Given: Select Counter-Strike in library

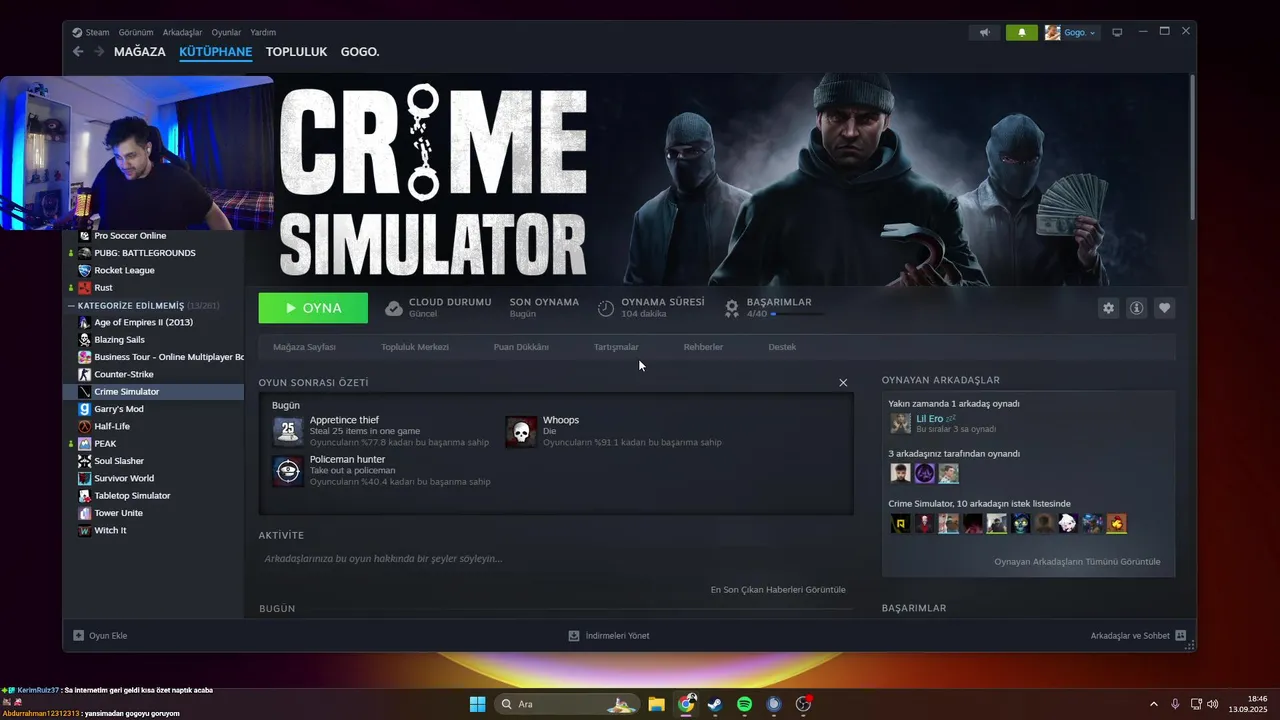Looking at the screenshot, I should click(x=124, y=374).
